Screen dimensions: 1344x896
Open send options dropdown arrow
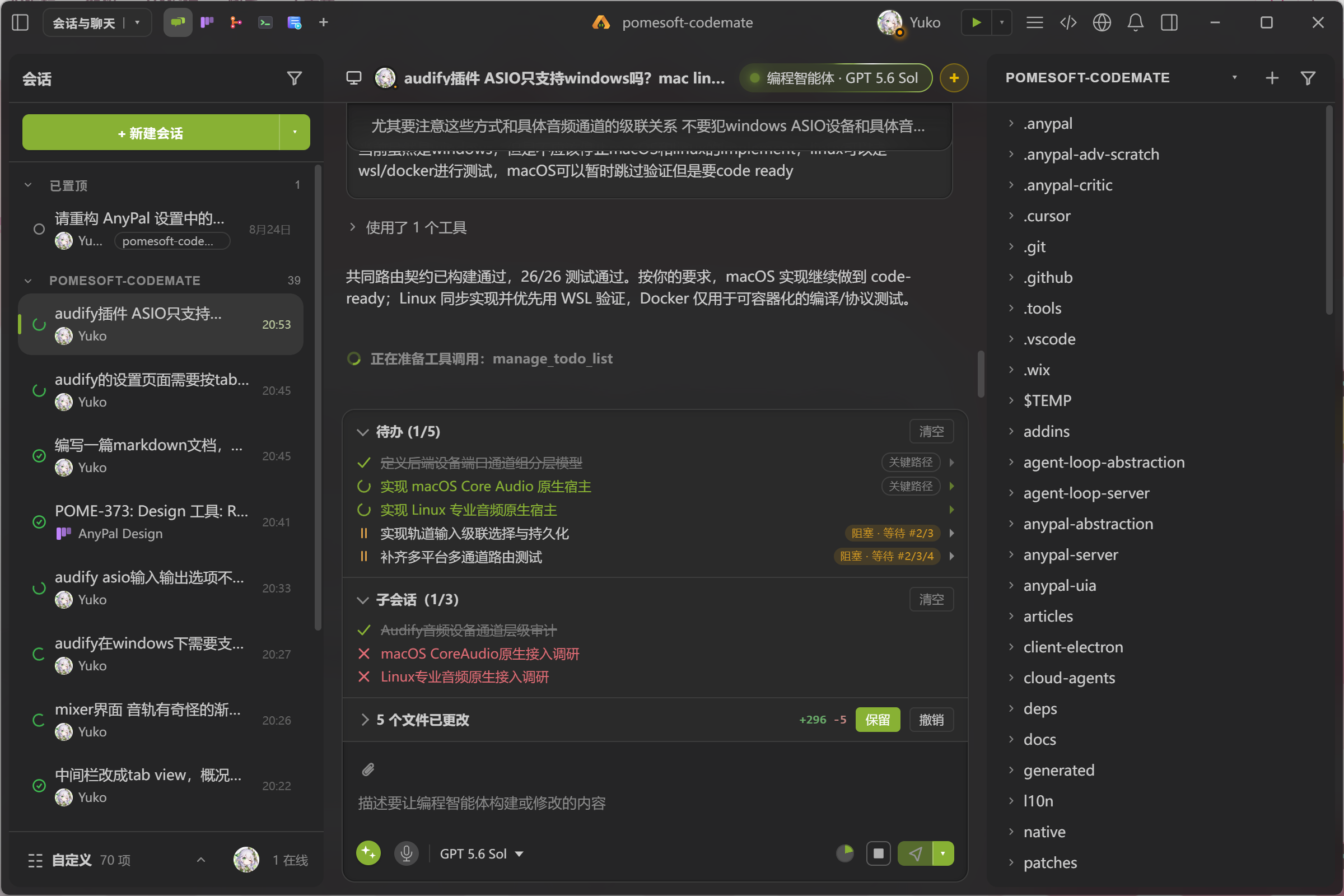(x=943, y=853)
